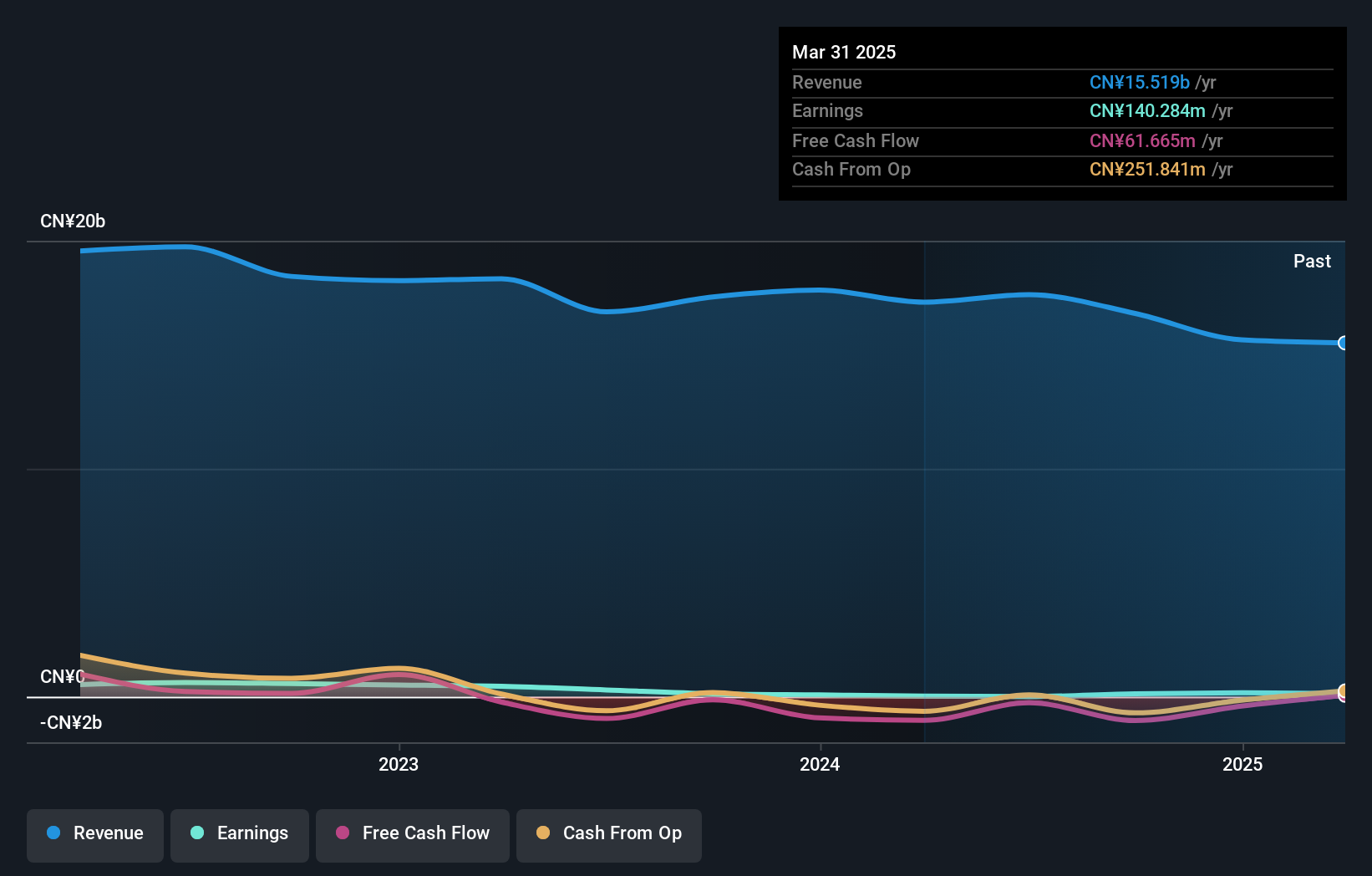This screenshot has height=876, width=1372.
Task: Click the Cash From Op label in tooltip
Action: coord(851,169)
